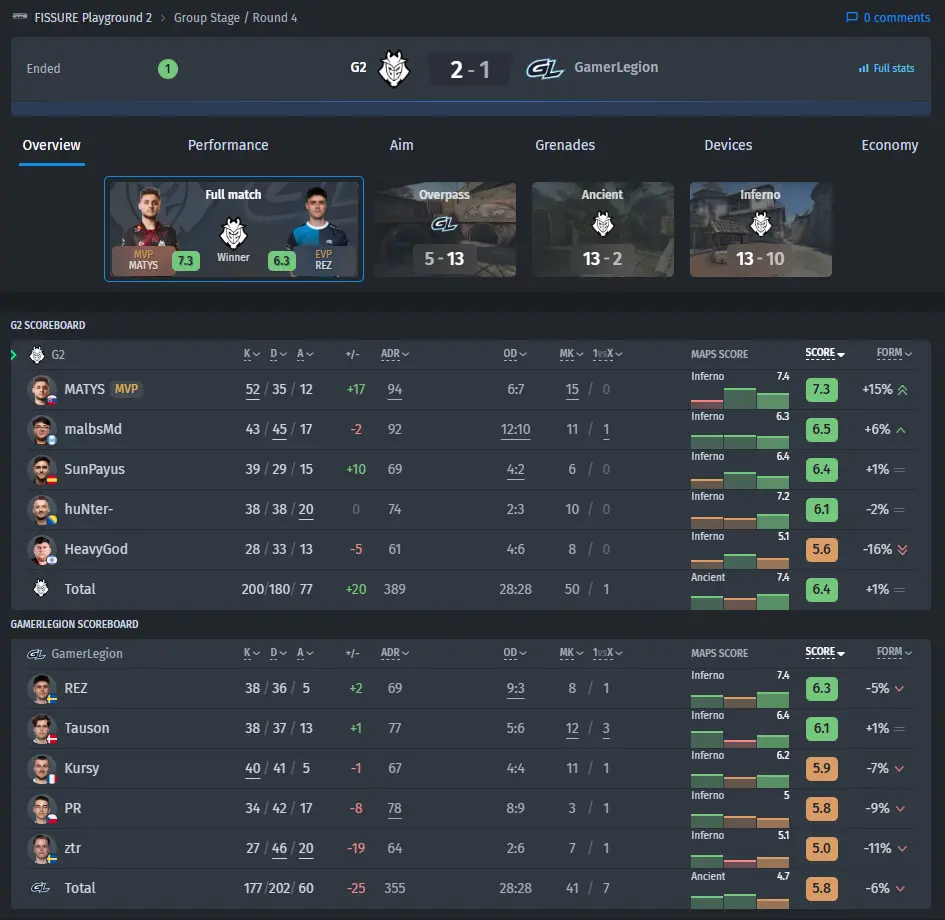Open the comments speech bubble icon

tap(852, 17)
